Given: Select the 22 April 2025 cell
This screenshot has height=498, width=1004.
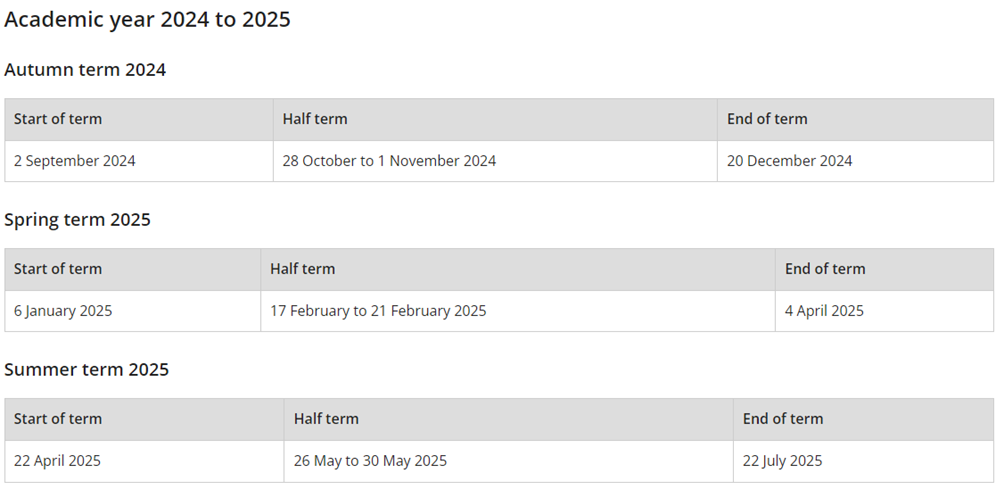Looking at the screenshot, I should tap(144, 461).
